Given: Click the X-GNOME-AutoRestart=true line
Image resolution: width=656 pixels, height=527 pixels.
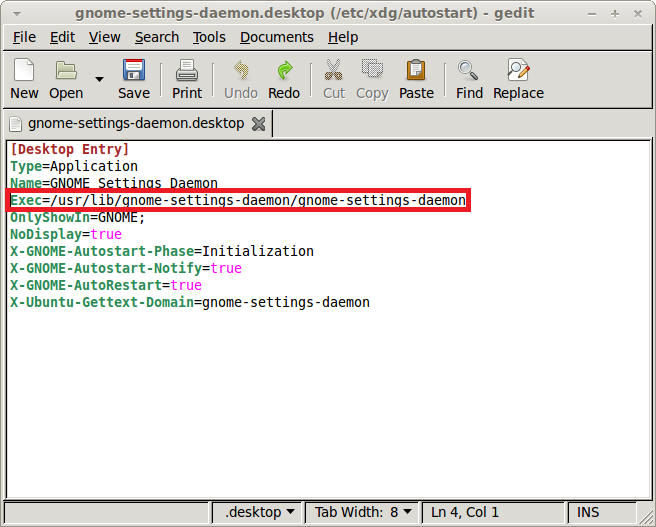Looking at the screenshot, I should [x=106, y=285].
